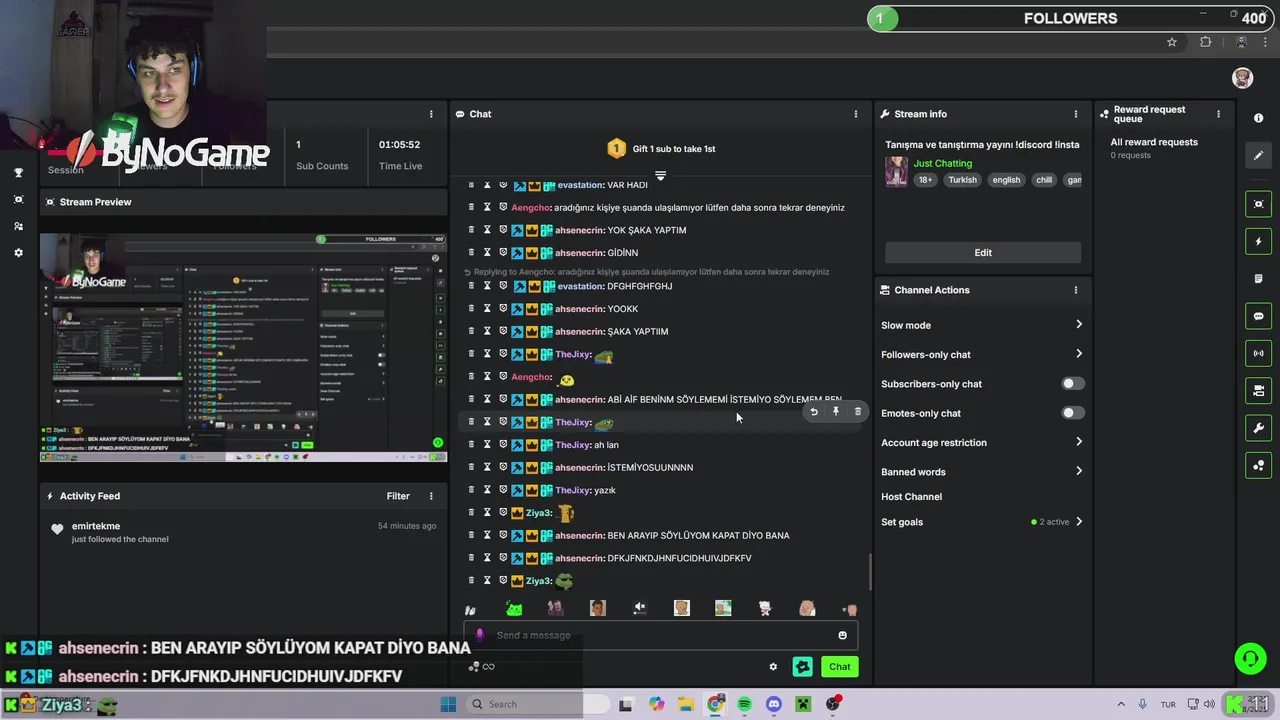
Task: Open chat settings gear icon
Action: coord(773,667)
